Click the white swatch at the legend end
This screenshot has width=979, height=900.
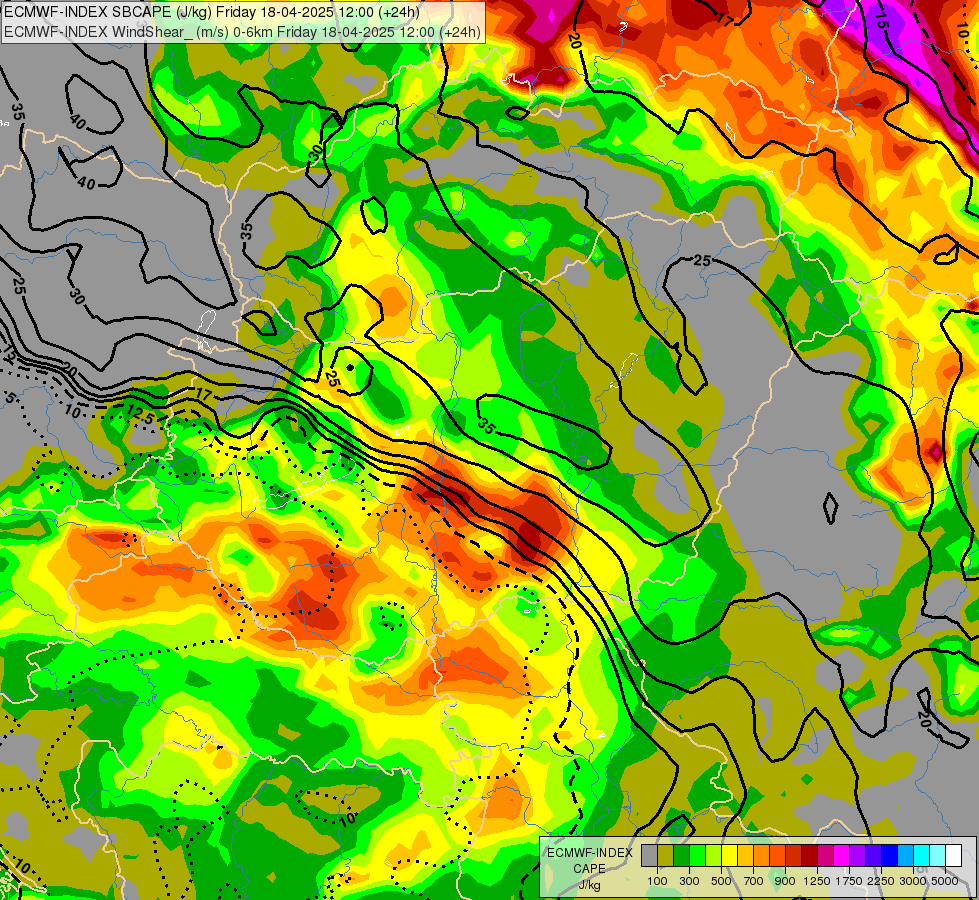953,855
